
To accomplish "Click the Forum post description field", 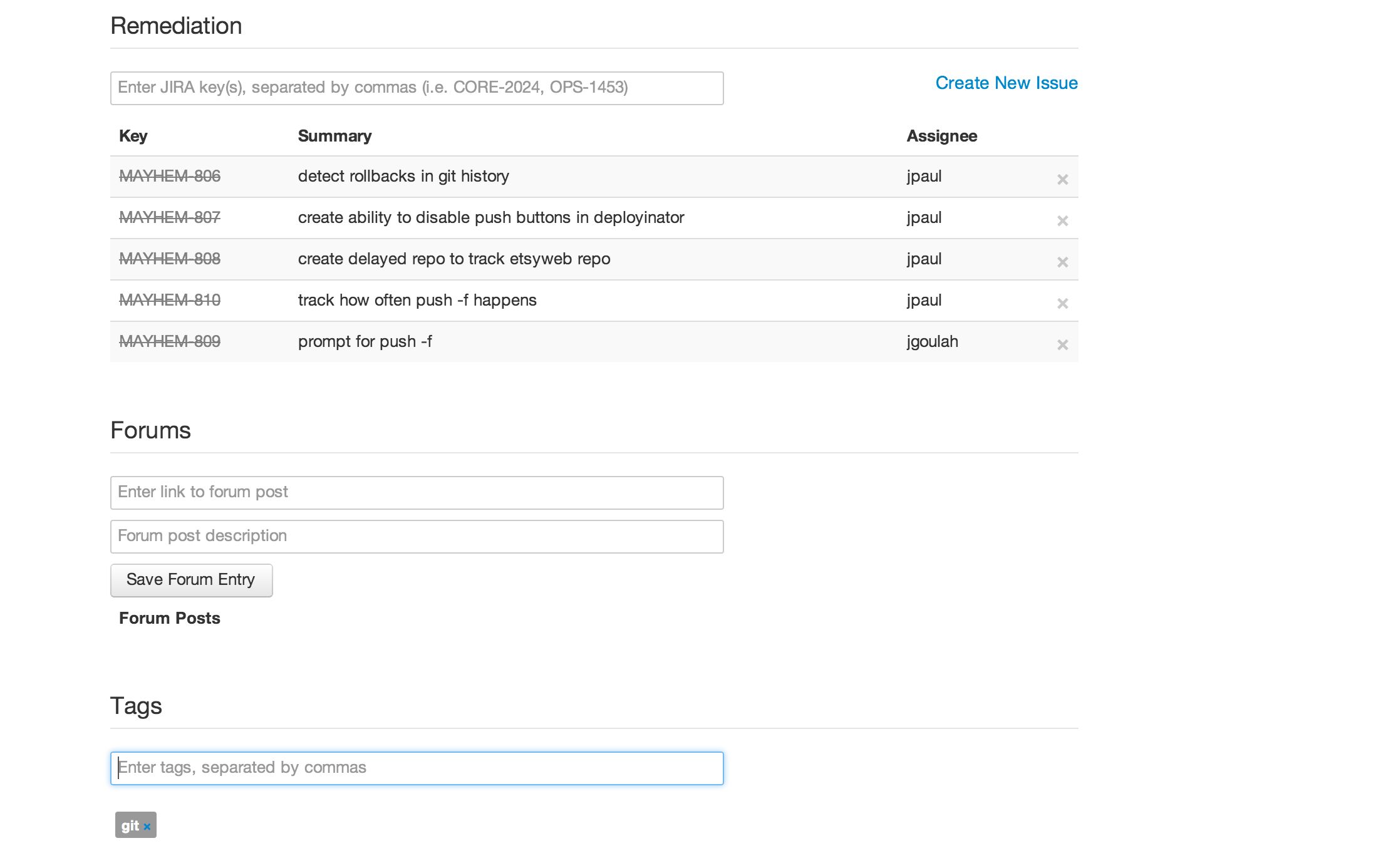I will [x=417, y=537].
